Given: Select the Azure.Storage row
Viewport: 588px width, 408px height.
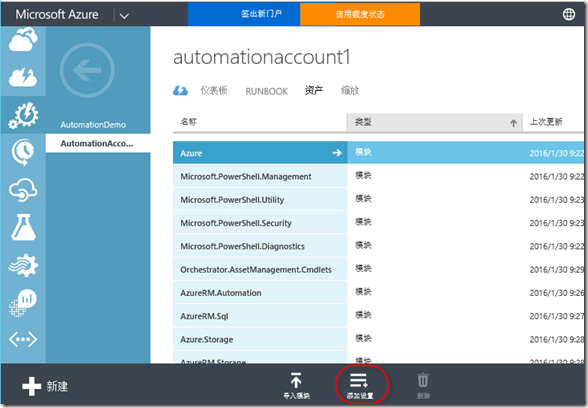Looking at the screenshot, I should [378, 339].
